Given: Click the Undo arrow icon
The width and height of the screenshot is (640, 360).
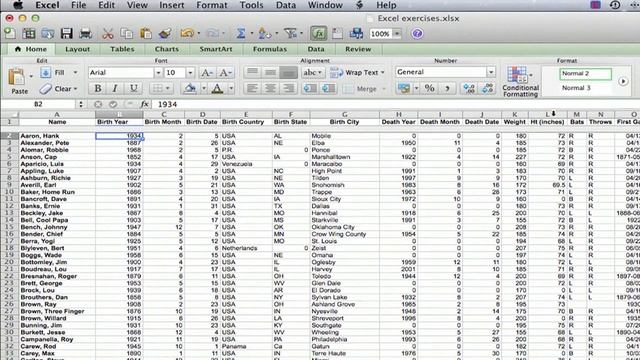Looking at the screenshot, I should (187, 33).
